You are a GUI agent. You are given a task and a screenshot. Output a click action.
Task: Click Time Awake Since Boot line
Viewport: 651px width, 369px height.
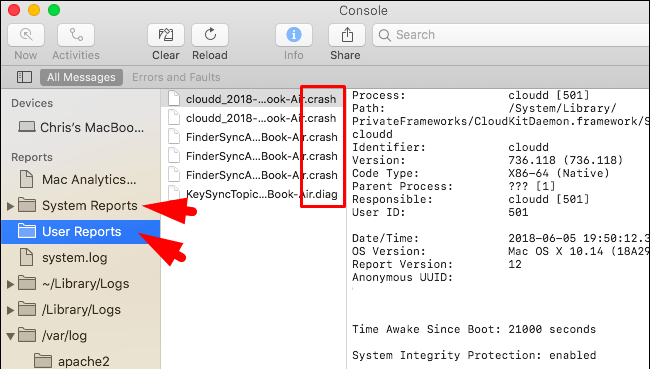click(x=474, y=329)
